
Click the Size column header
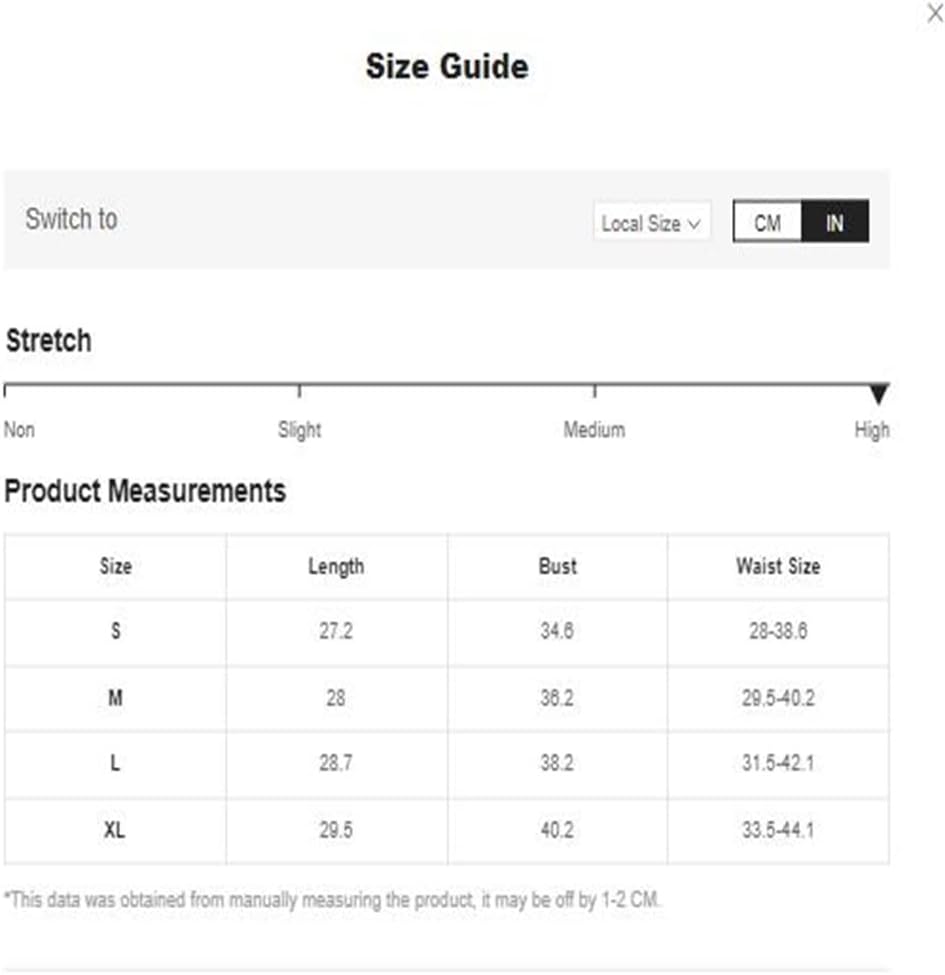116,566
